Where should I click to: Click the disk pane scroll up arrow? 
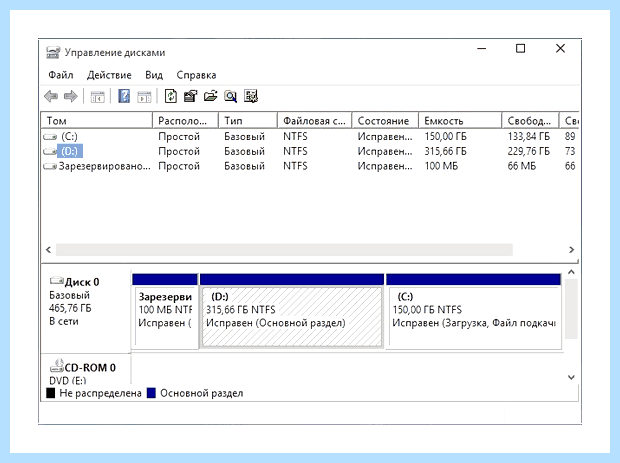tap(571, 272)
